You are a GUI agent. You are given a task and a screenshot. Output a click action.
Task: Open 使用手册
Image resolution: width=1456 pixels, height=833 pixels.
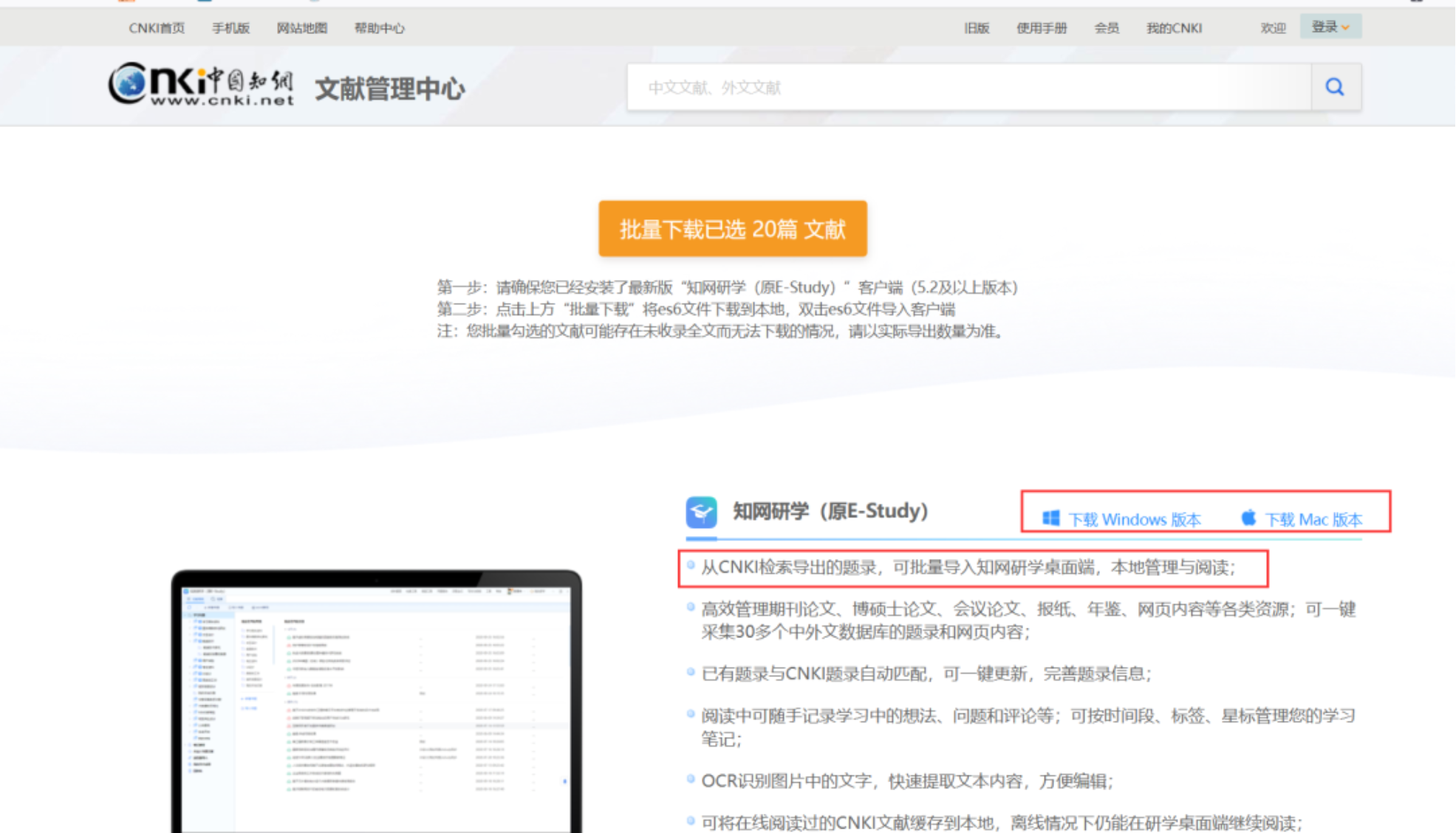[x=1042, y=28]
